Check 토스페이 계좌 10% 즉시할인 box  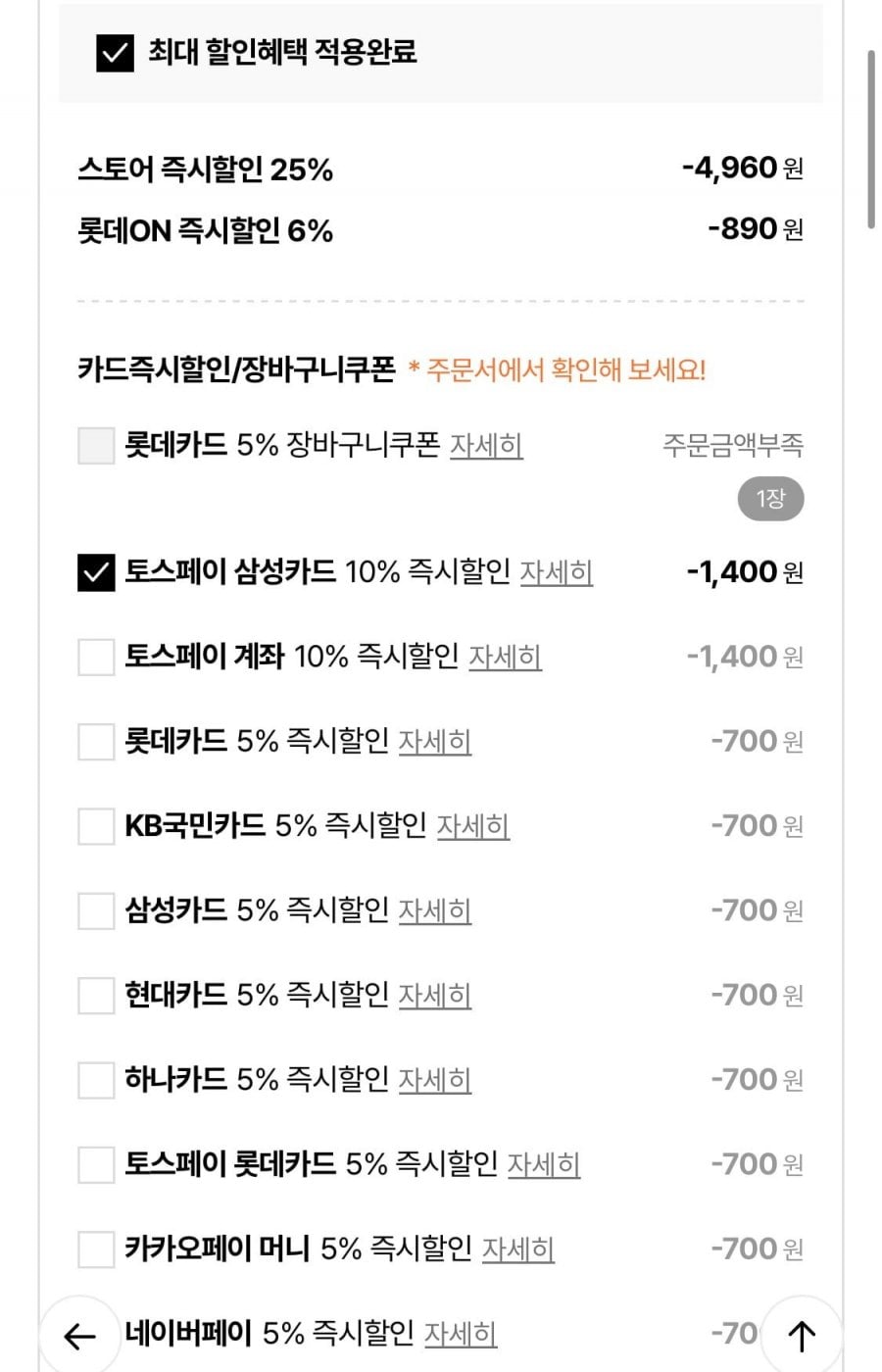point(96,657)
